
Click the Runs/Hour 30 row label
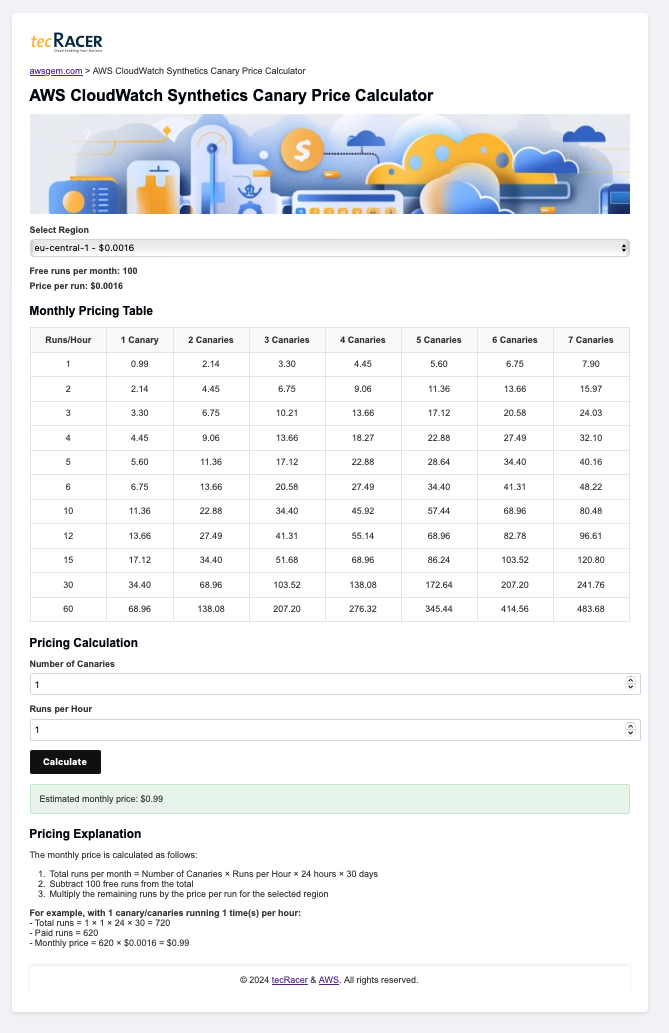[68, 585]
